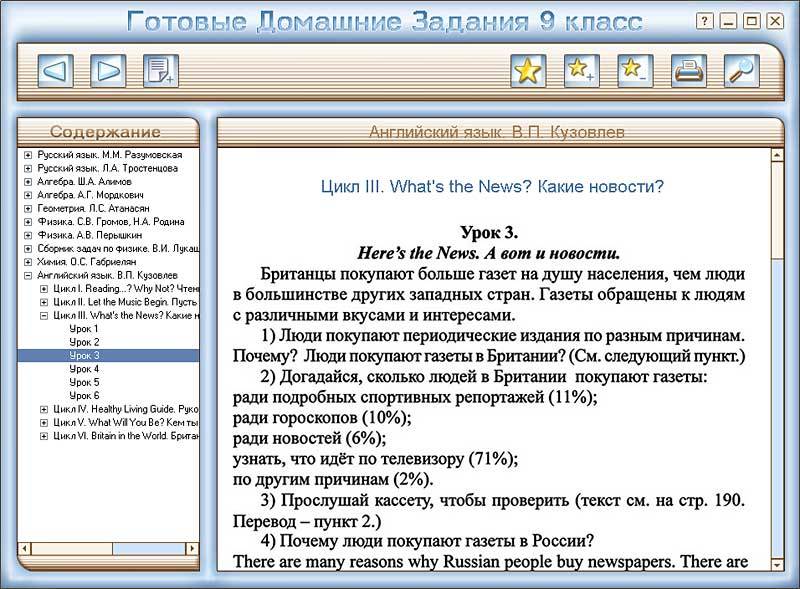Select Геометрия. Л.С. Атанасян label

93,208
